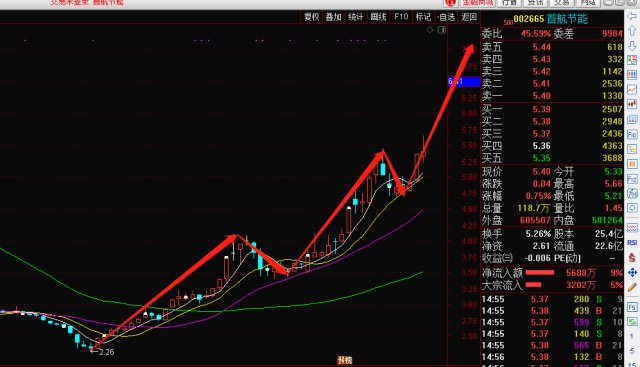This screenshot has width=640, height=367.
Task: Click the back arrow icon in sidebar
Action: pos(632,16)
